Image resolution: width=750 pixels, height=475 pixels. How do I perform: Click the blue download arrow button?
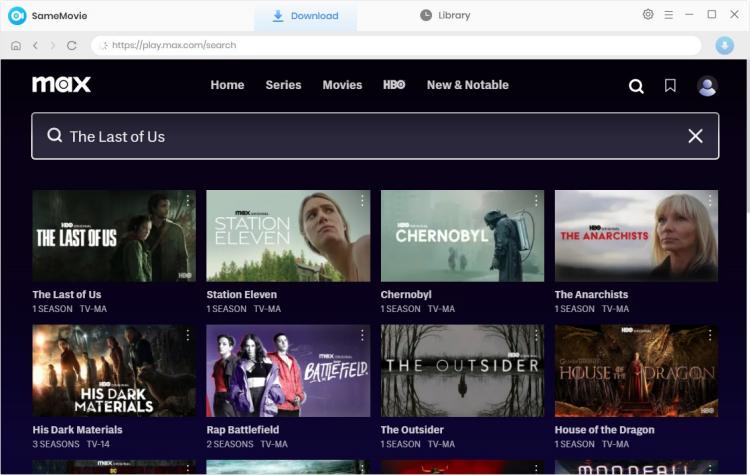point(724,45)
